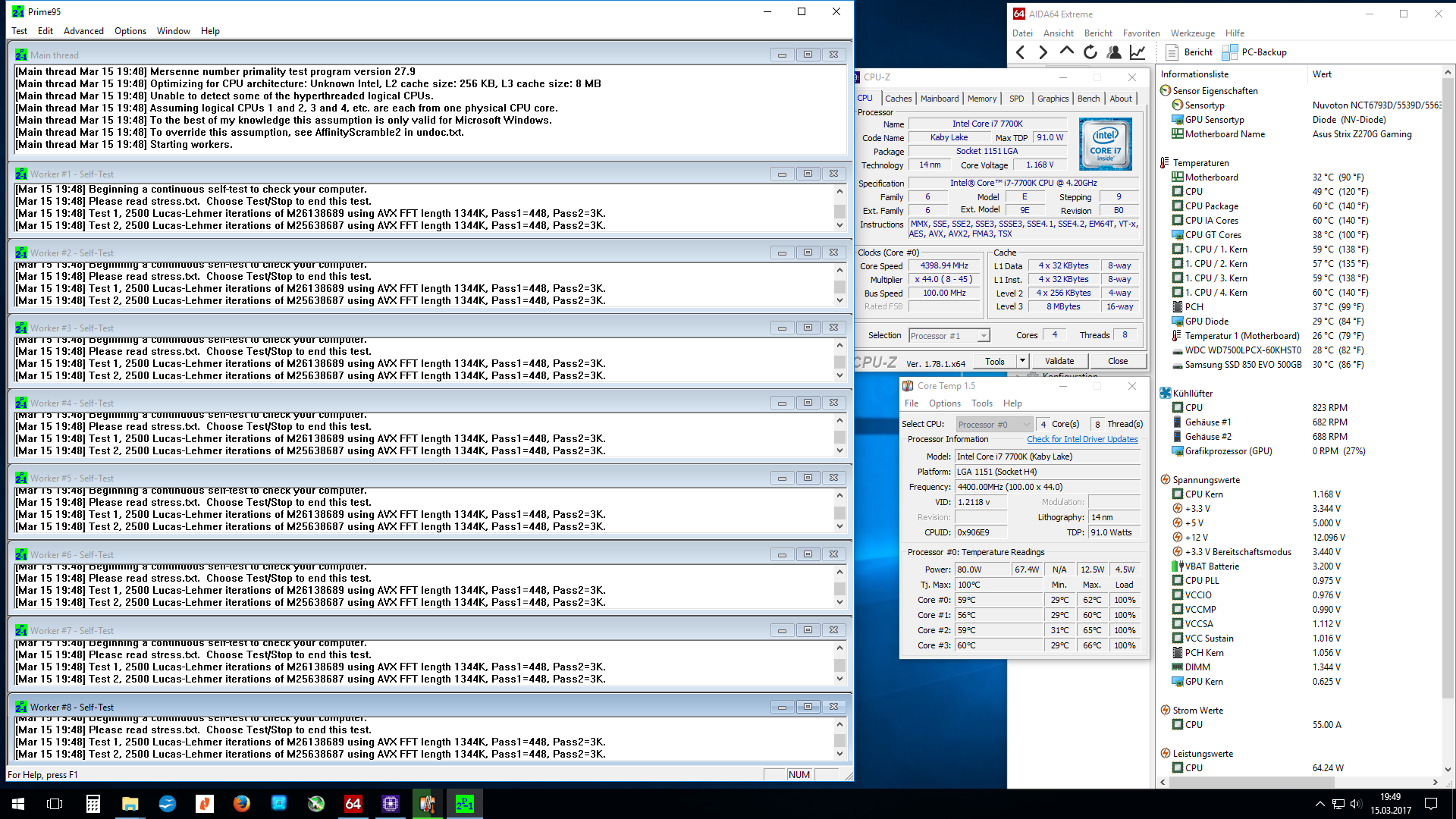Viewport: 1456px width, 819px height.
Task: Expand CPU-Z Processor #1 selection dropdown
Action: click(983, 336)
